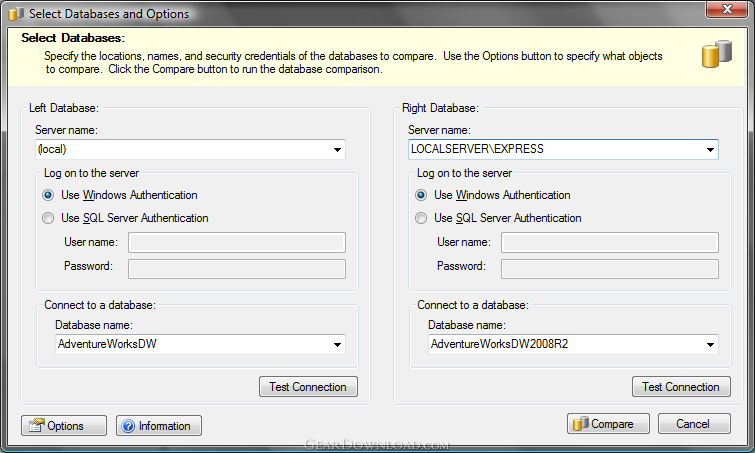Select Windows Authentication for left database
755x453 pixels.
coord(48,195)
